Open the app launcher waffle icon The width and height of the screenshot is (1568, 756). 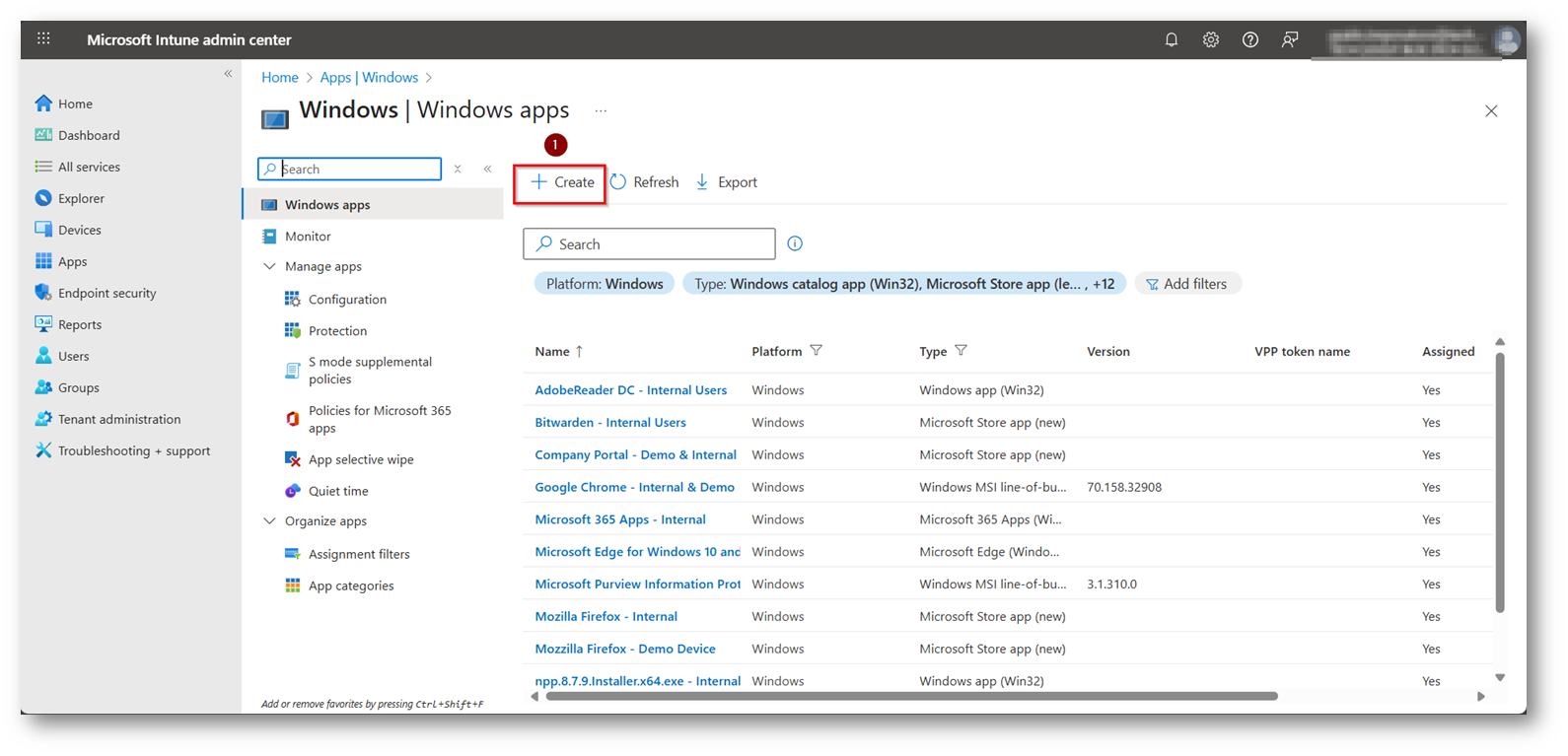click(x=43, y=38)
